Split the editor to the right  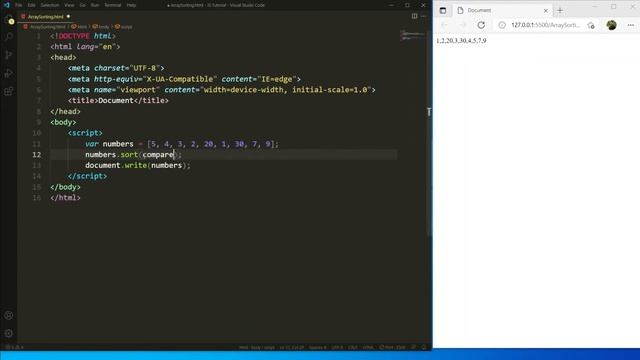tap(414, 16)
